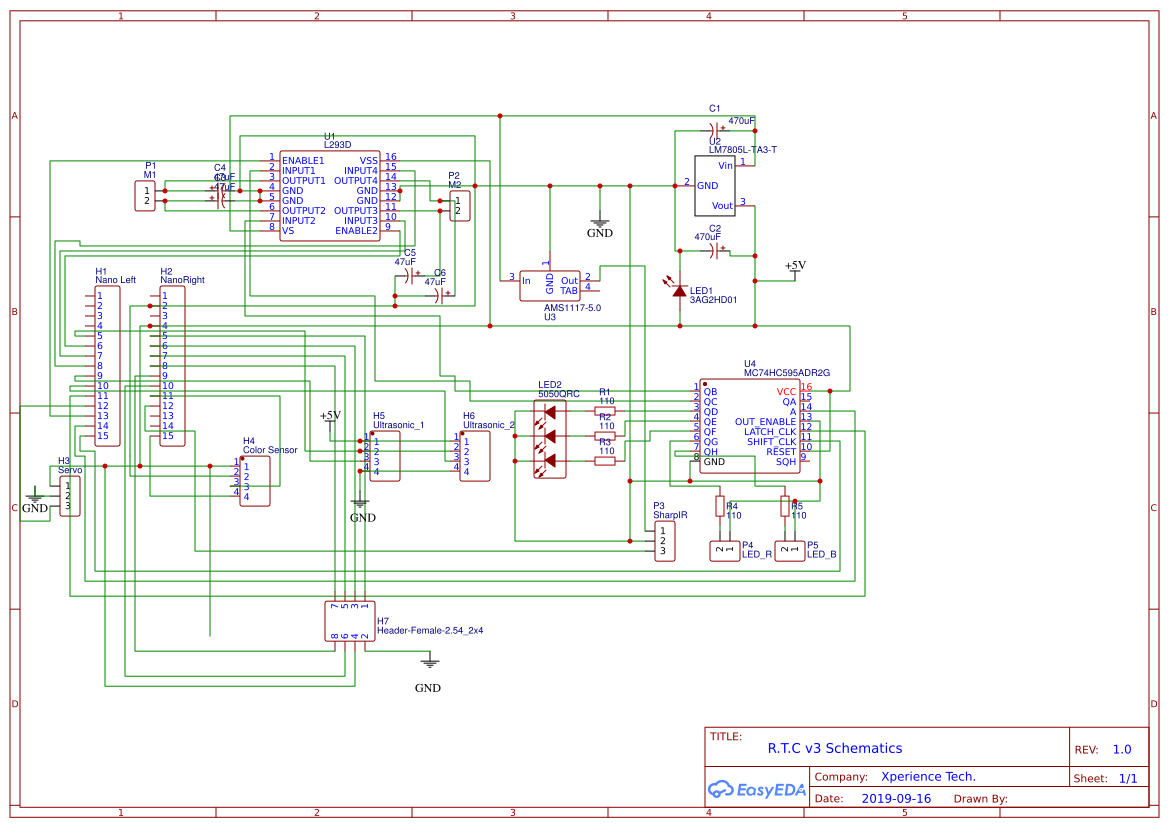Select the P4 LED_R connector symbol
This screenshot has height=828, width=1169.
[725, 551]
